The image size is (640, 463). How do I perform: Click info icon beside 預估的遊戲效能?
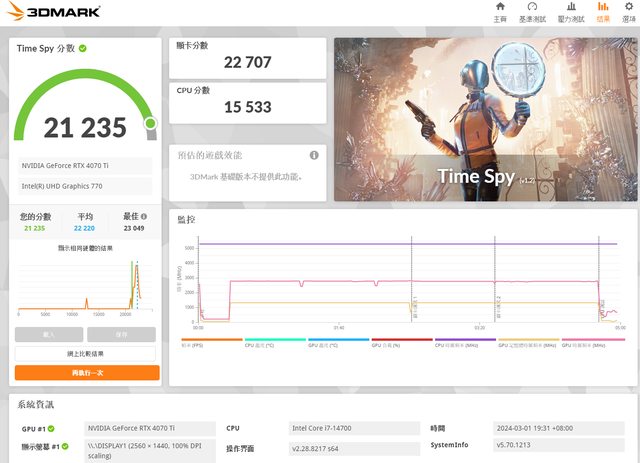click(314, 155)
